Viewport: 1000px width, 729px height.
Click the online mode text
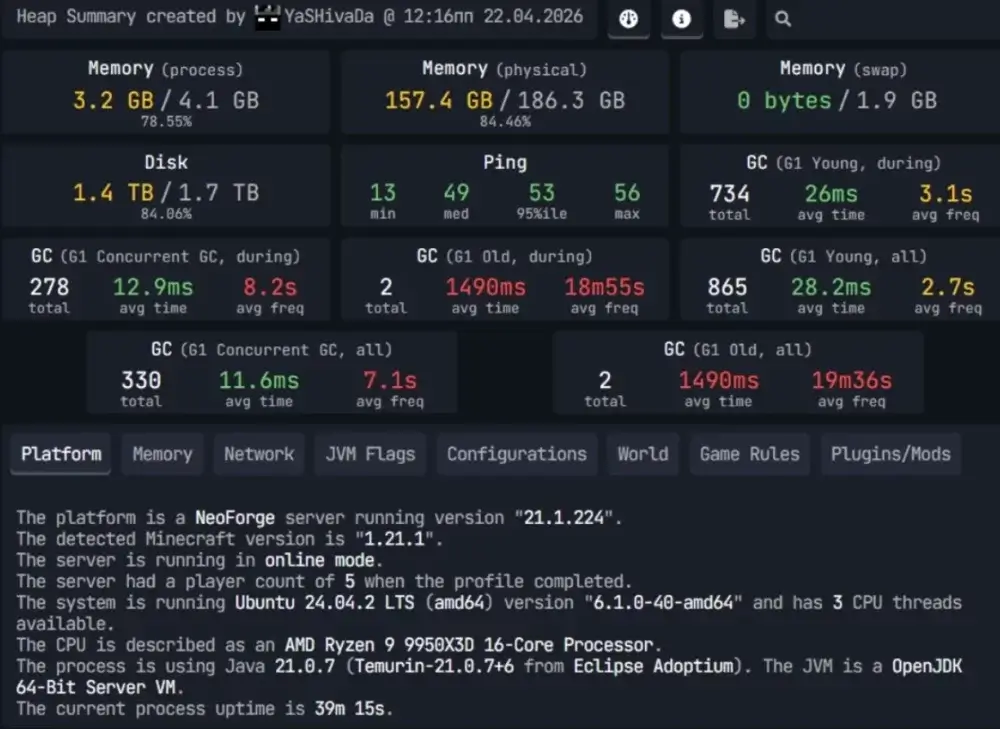pos(320,560)
